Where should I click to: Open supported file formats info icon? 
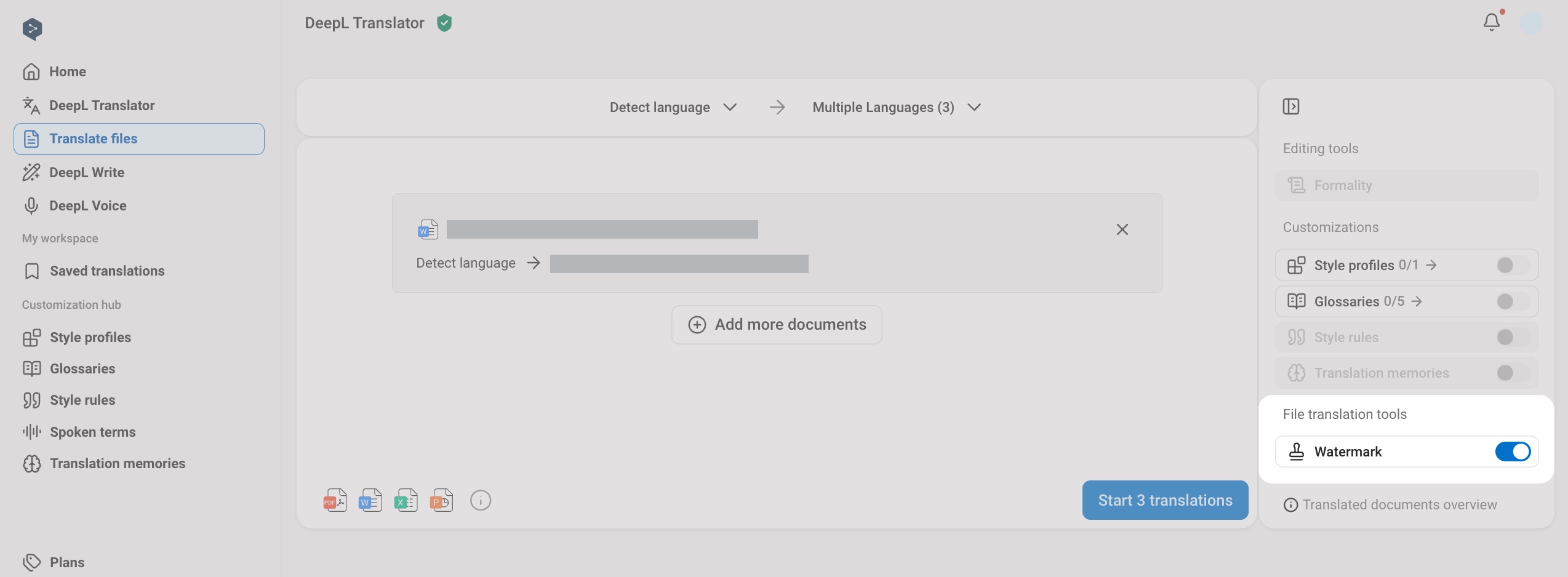tap(481, 501)
